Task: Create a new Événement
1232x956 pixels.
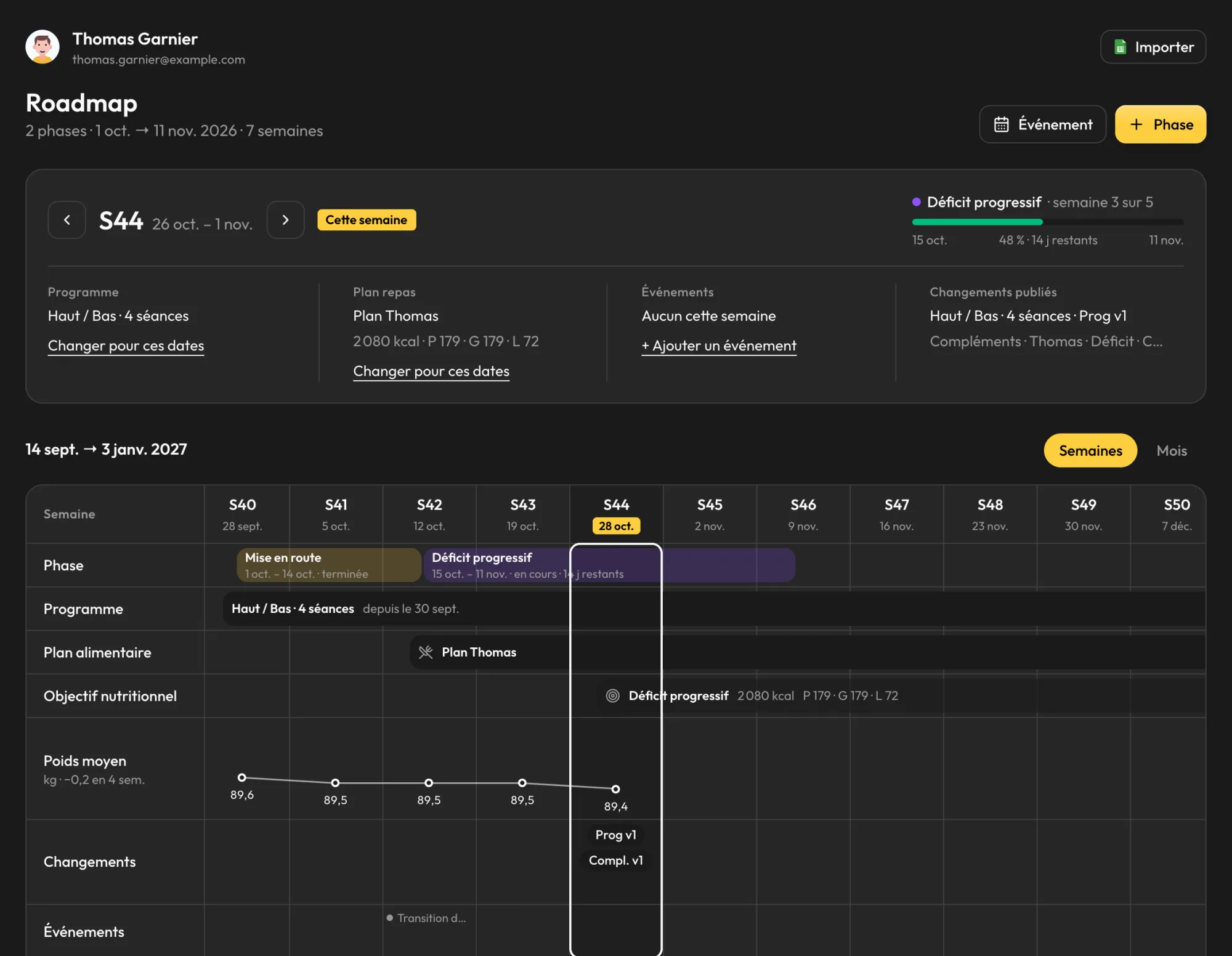Action: (x=1043, y=124)
